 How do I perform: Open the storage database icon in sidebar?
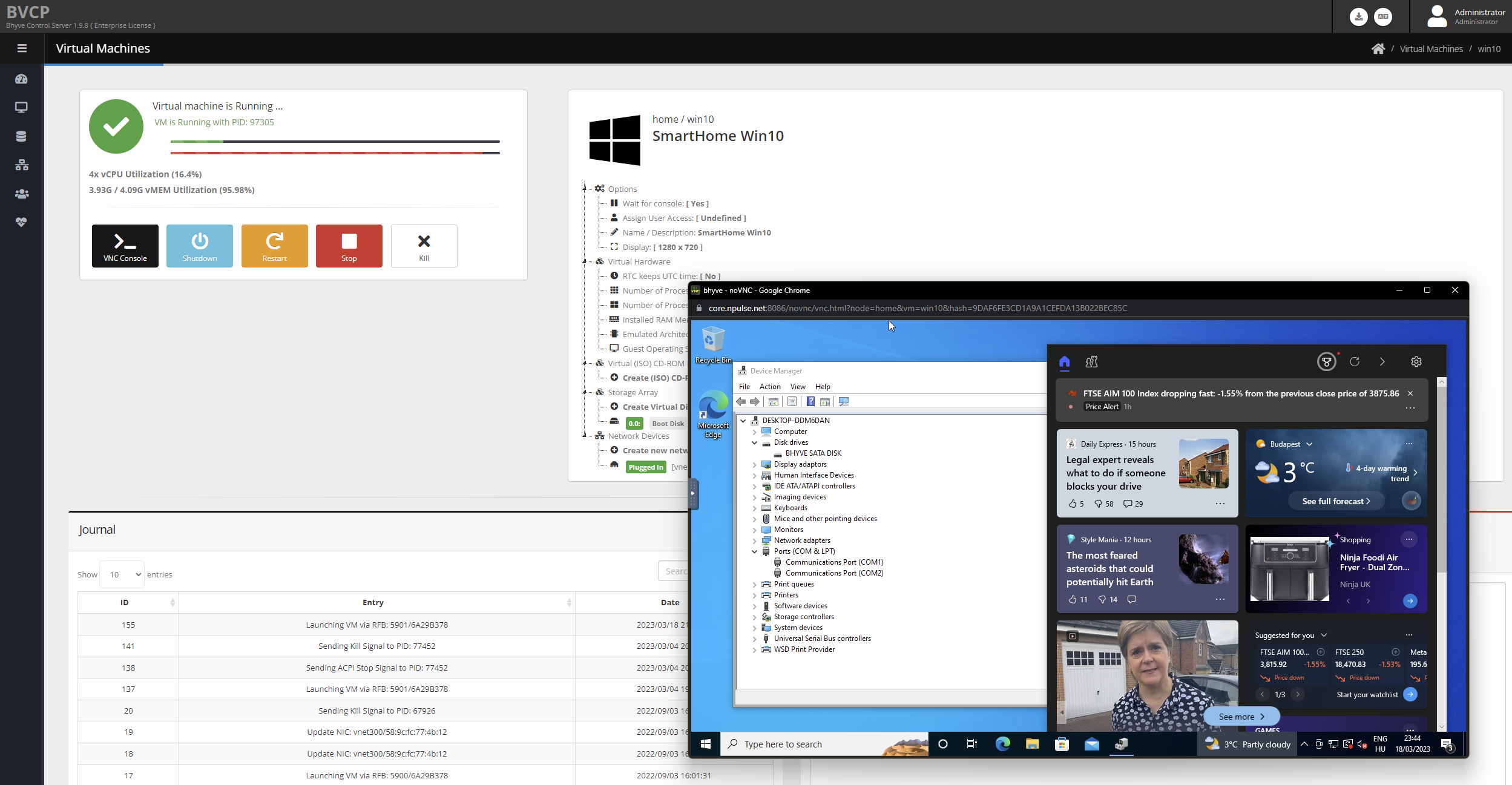click(x=21, y=136)
